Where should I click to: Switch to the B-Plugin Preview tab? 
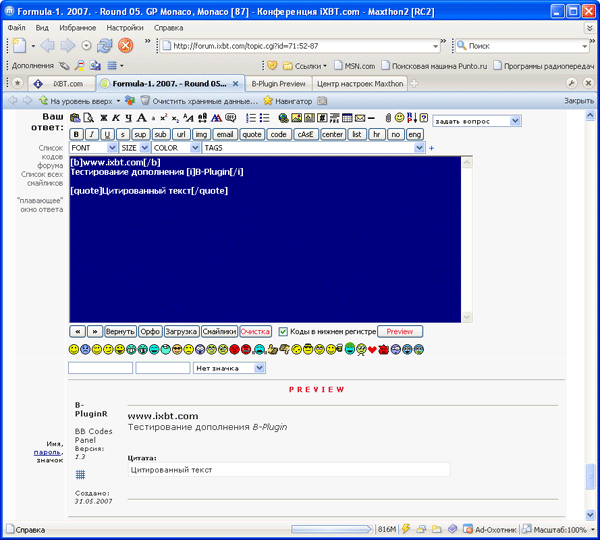point(279,84)
